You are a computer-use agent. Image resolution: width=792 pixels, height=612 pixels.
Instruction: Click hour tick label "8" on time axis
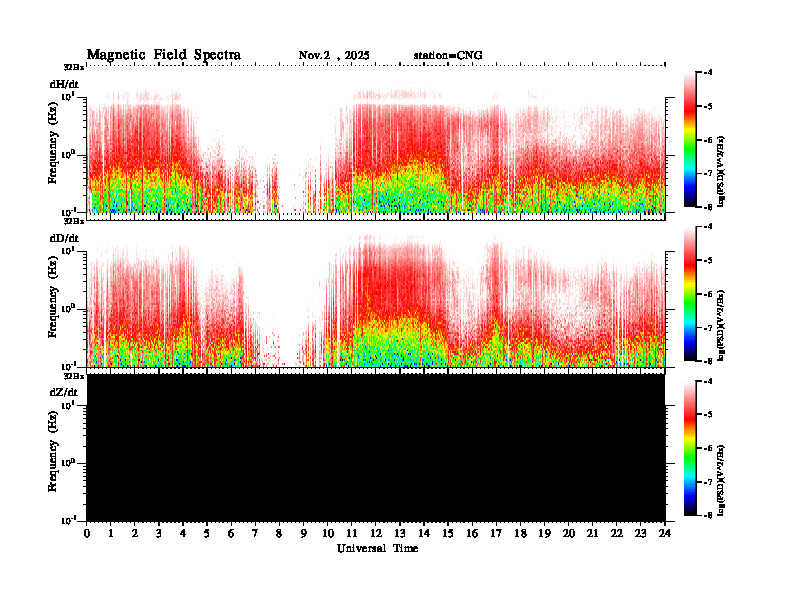pos(279,534)
